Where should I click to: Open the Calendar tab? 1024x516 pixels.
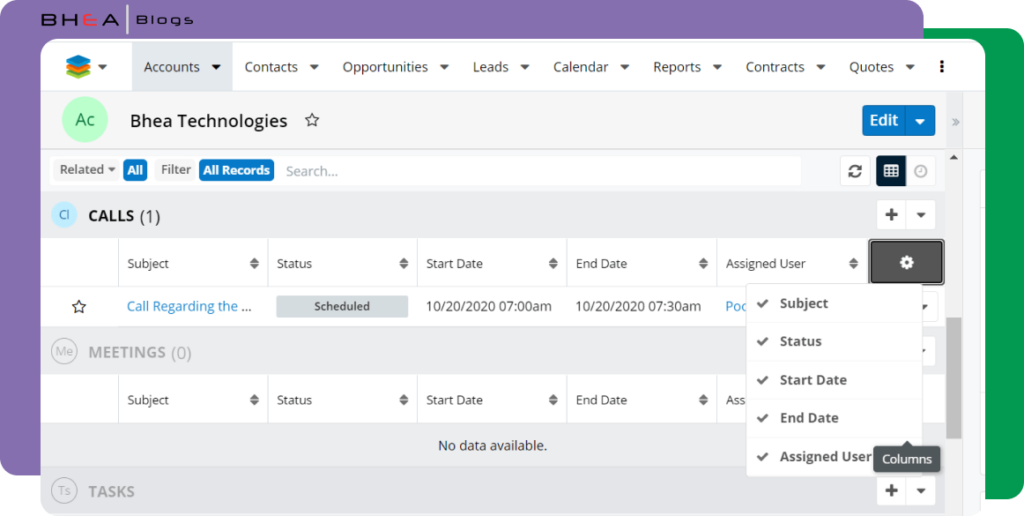[x=581, y=67]
